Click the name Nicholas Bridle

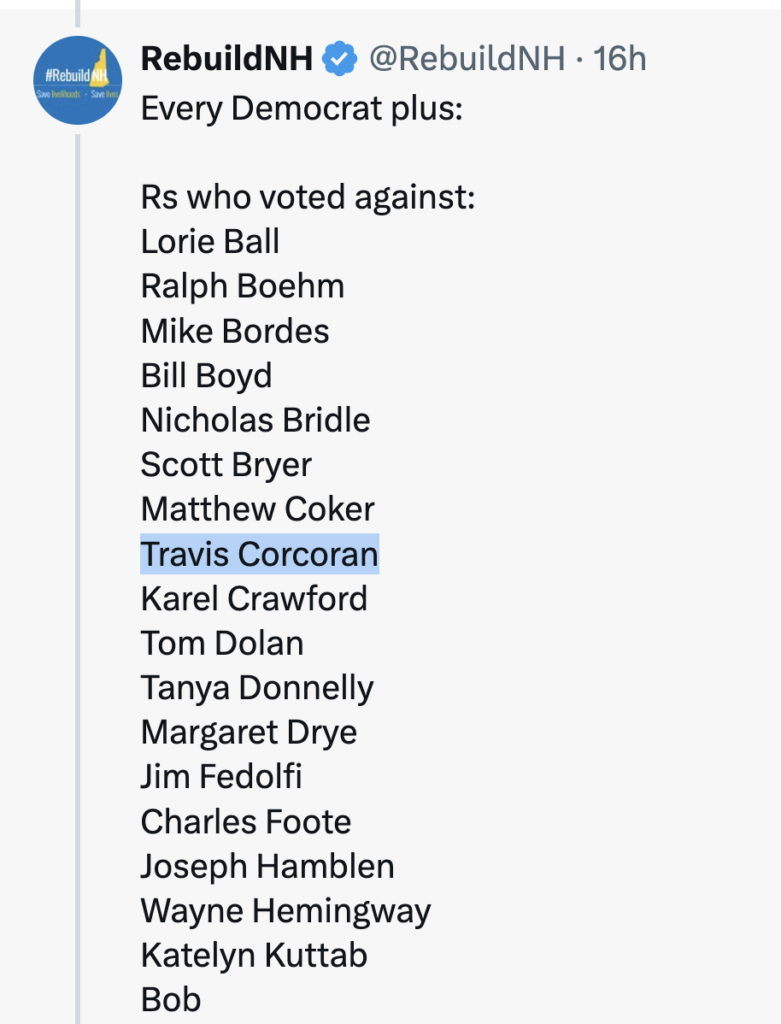[255, 420]
